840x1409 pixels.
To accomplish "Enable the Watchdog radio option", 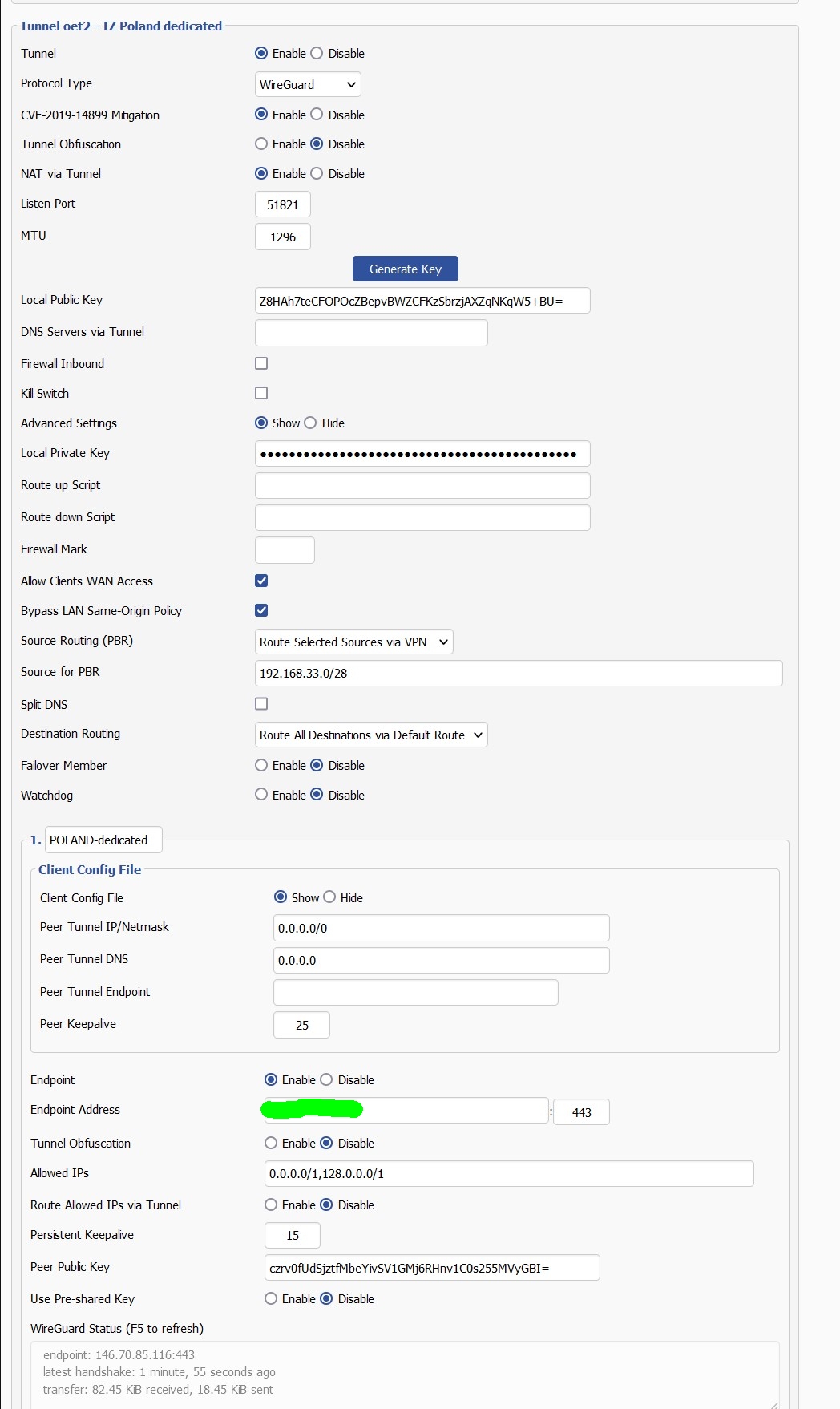I will [x=261, y=795].
